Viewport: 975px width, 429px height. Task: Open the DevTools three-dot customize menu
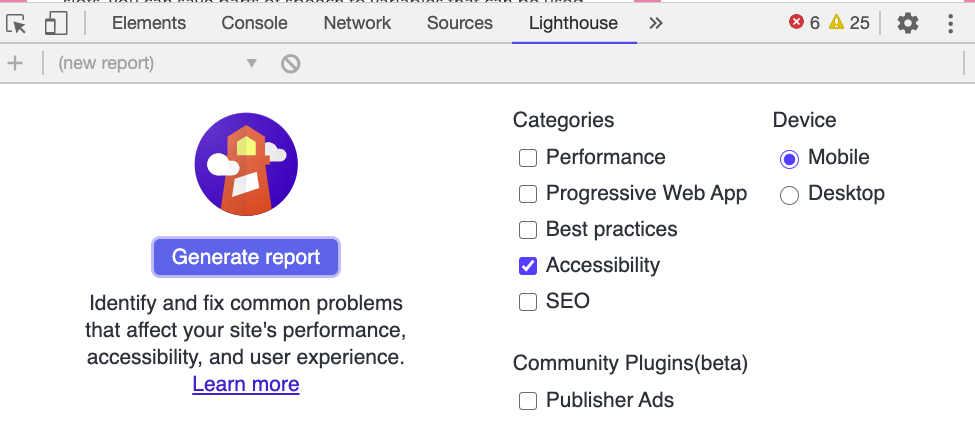point(950,24)
